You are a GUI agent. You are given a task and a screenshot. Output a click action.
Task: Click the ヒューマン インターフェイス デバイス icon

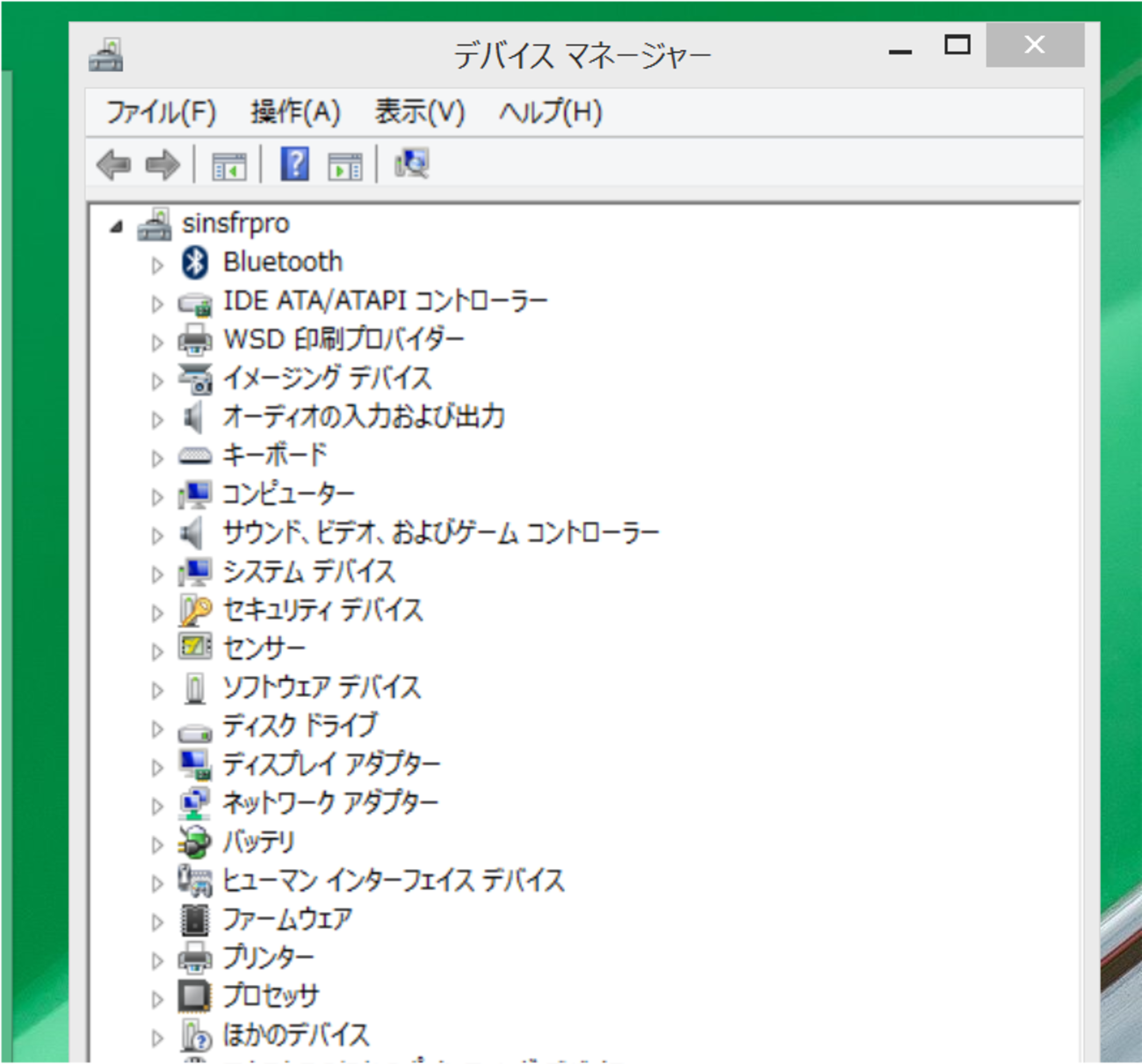(195, 880)
